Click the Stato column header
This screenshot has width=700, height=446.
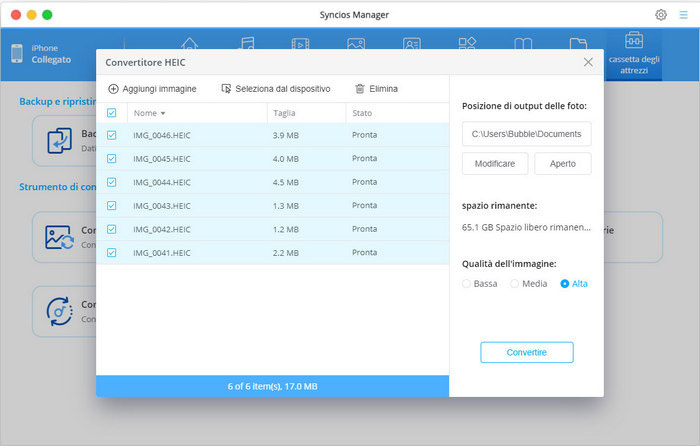coord(362,113)
